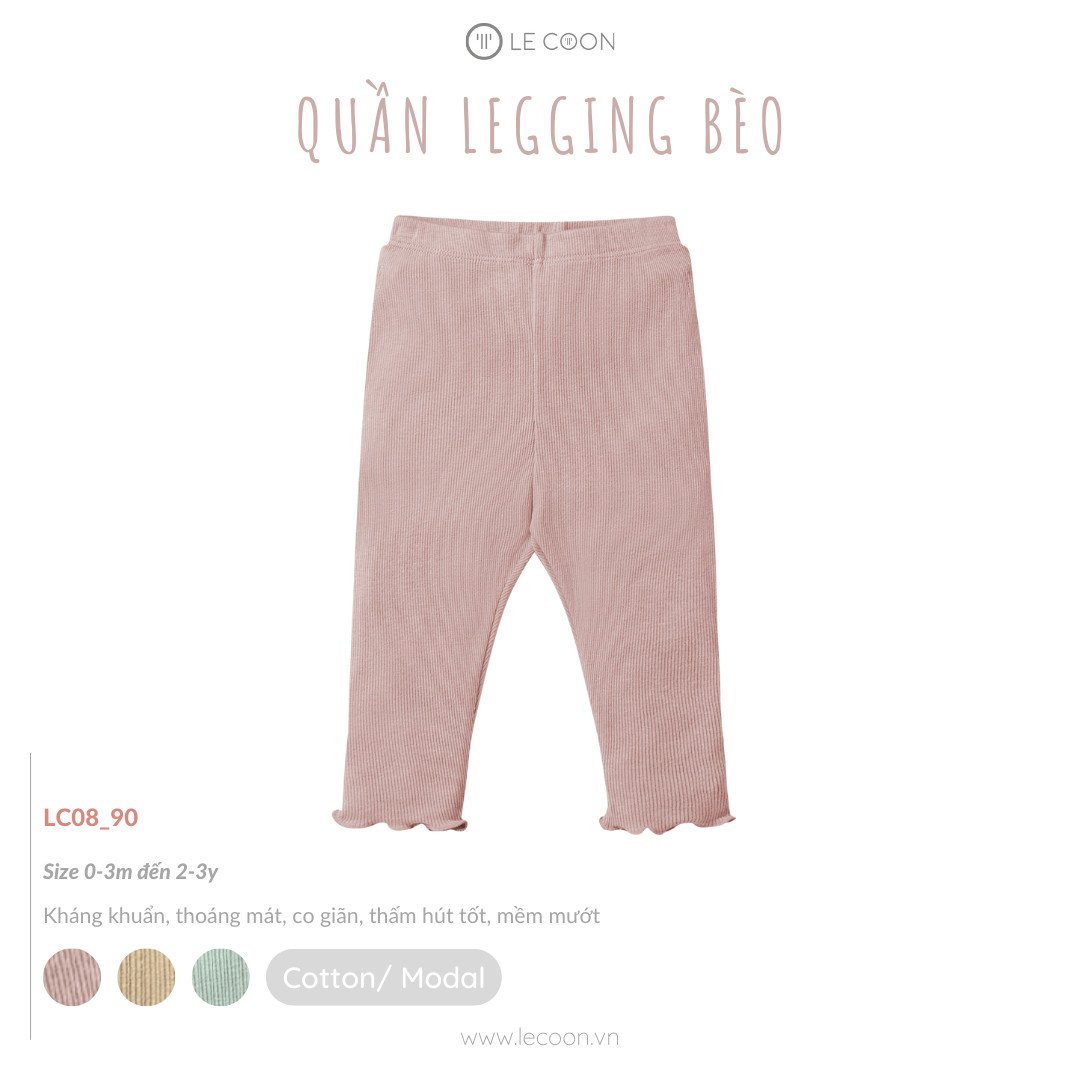Click the elastic waistband of the leggings

[535, 238]
